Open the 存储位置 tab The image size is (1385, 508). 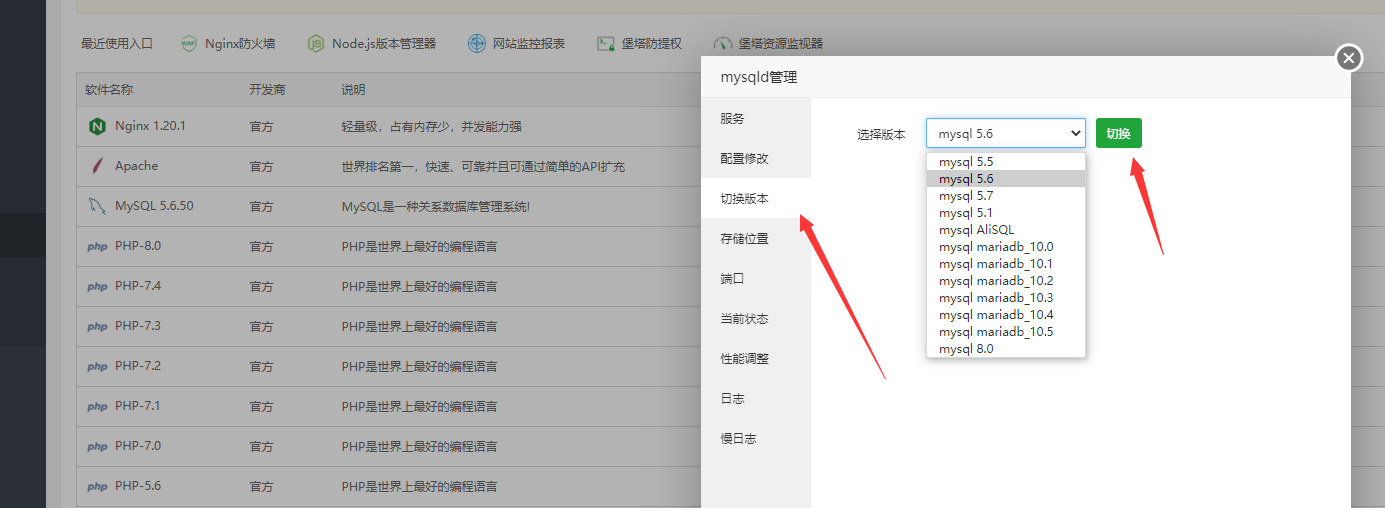pyautogui.click(x=756, y=238)
